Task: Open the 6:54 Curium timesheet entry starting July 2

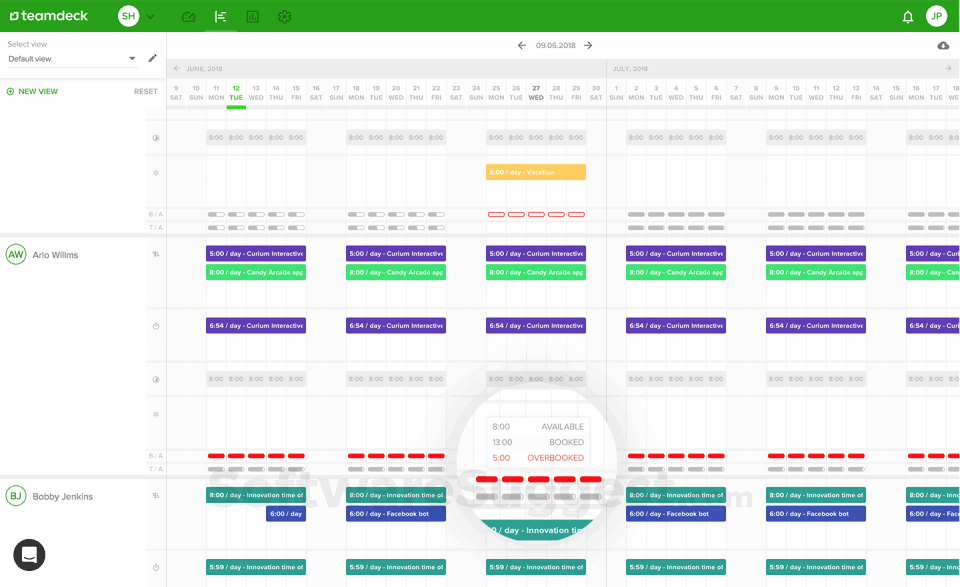Action: tap(676, 326)
